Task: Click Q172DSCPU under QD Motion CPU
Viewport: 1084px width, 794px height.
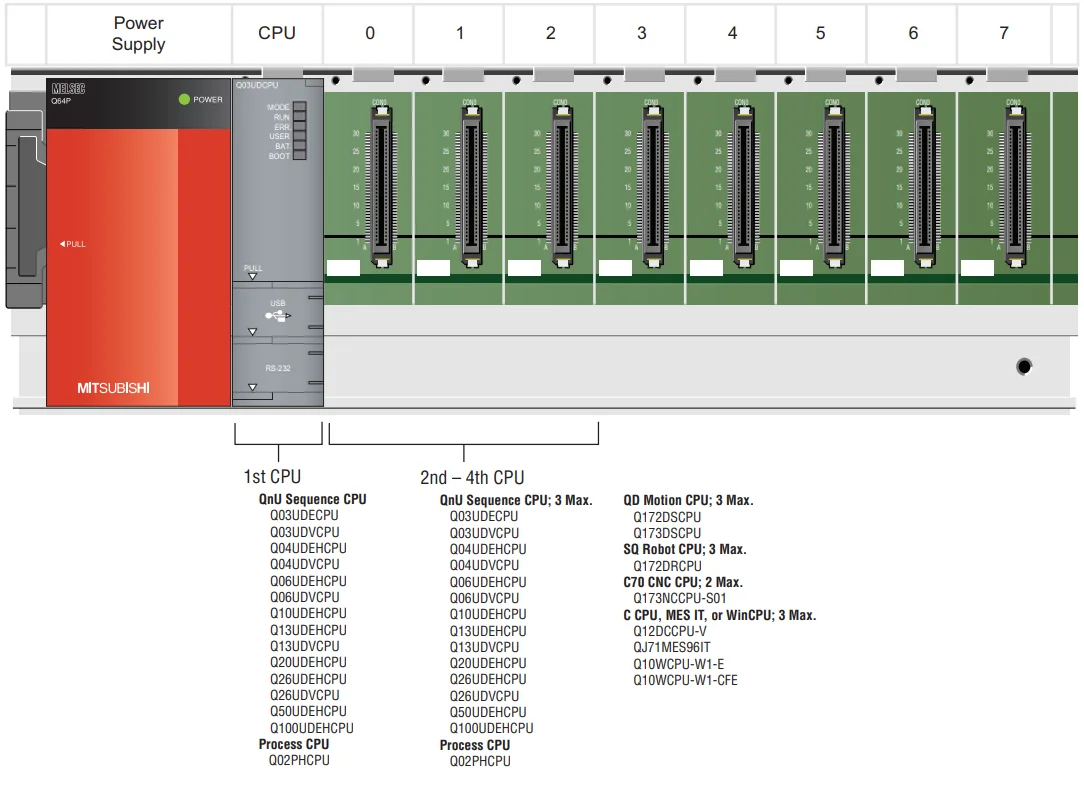Action: (x=667, y=517)
